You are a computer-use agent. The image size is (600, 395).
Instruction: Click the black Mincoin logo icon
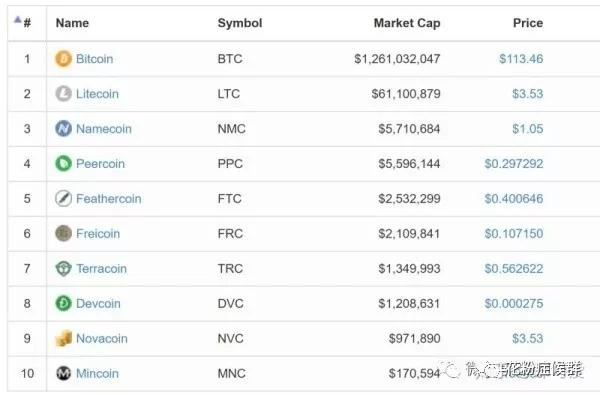tap(63, 373)
